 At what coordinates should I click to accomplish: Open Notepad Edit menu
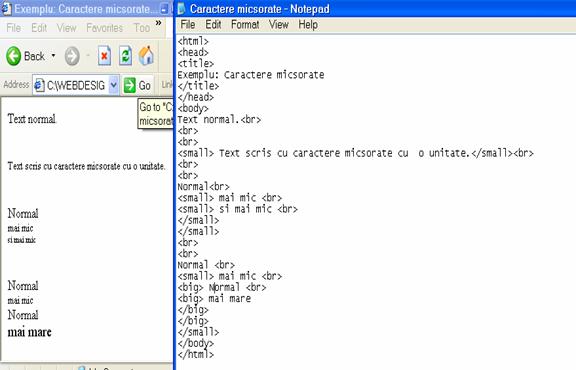[x=213, y=25]
